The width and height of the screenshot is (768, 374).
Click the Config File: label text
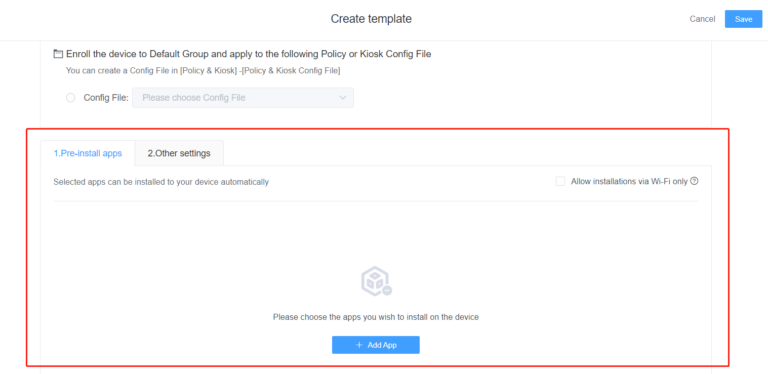pyautogui.click(x=106, y=97)
